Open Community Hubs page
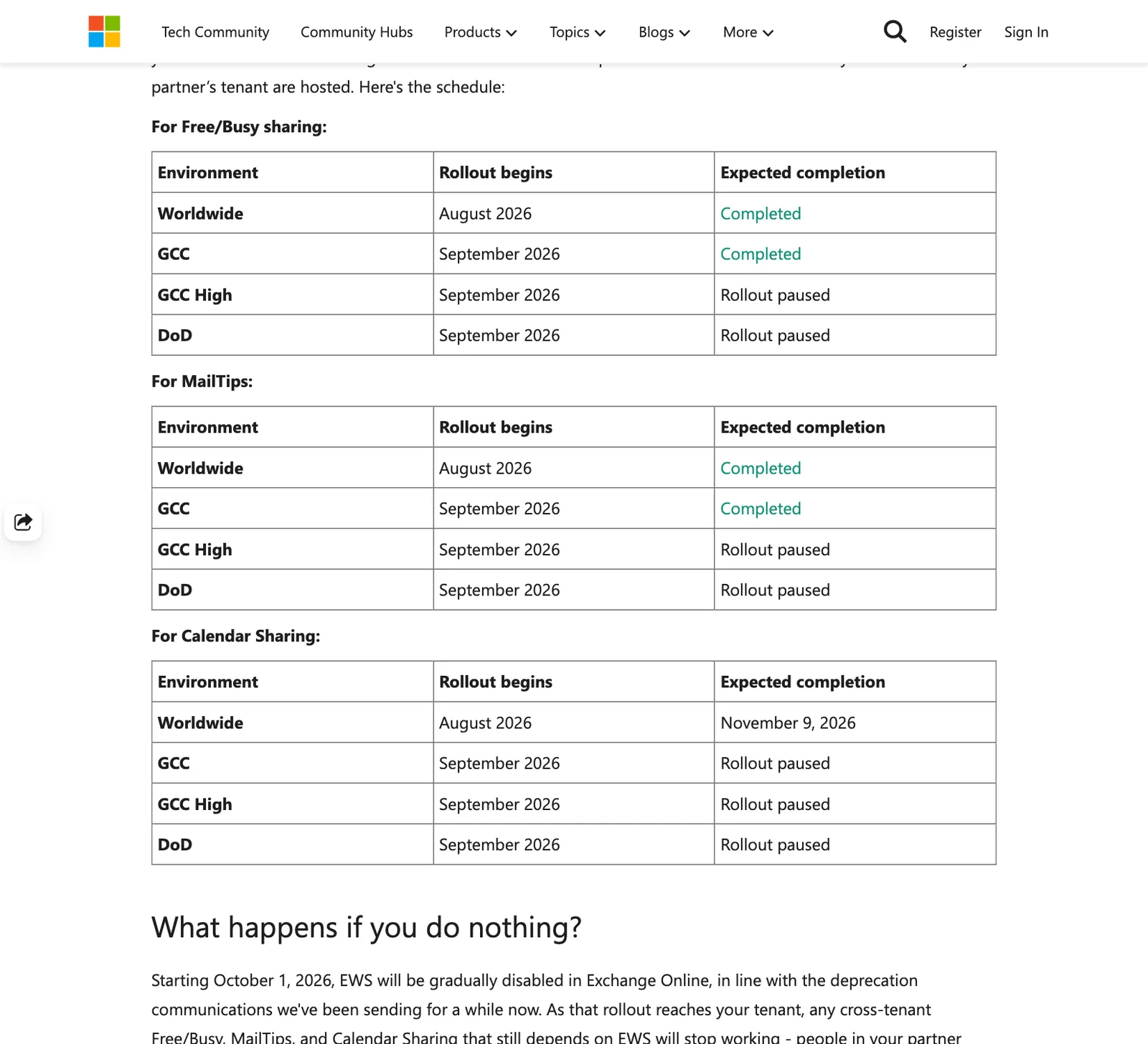The width and height of the screenshot is (1148, 1044). pos(357,32)
